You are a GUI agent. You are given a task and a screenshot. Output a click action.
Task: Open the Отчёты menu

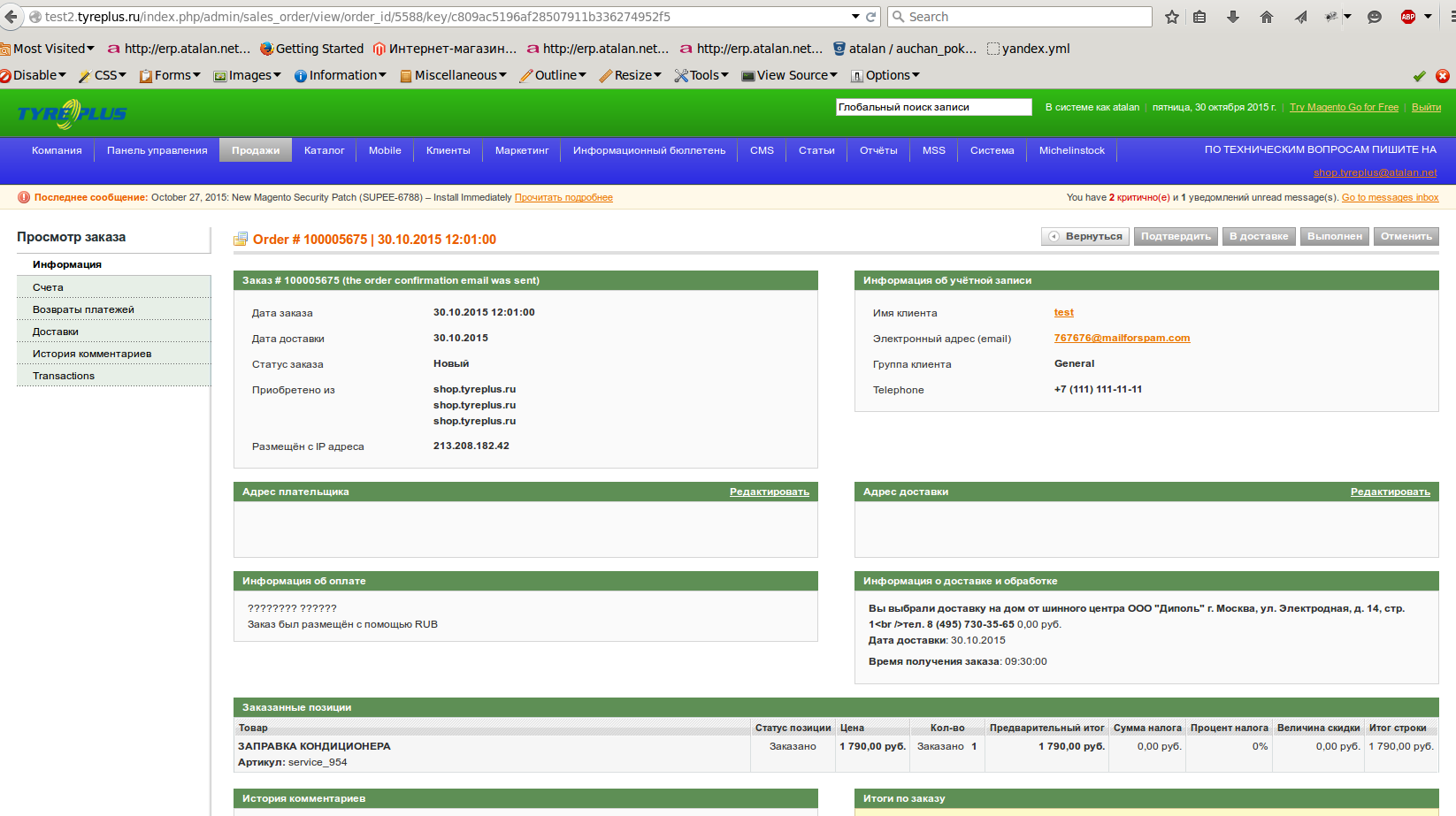(x=878, y=150)
